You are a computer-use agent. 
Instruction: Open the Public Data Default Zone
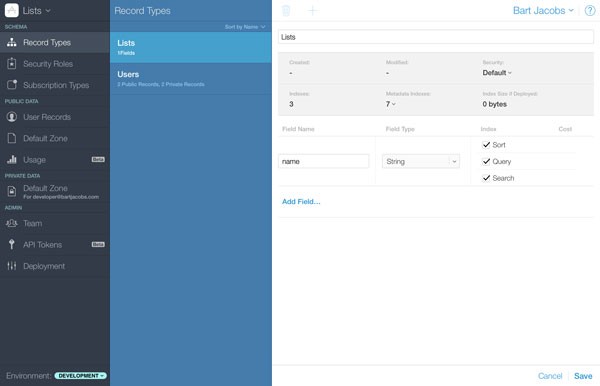point(55,138)
